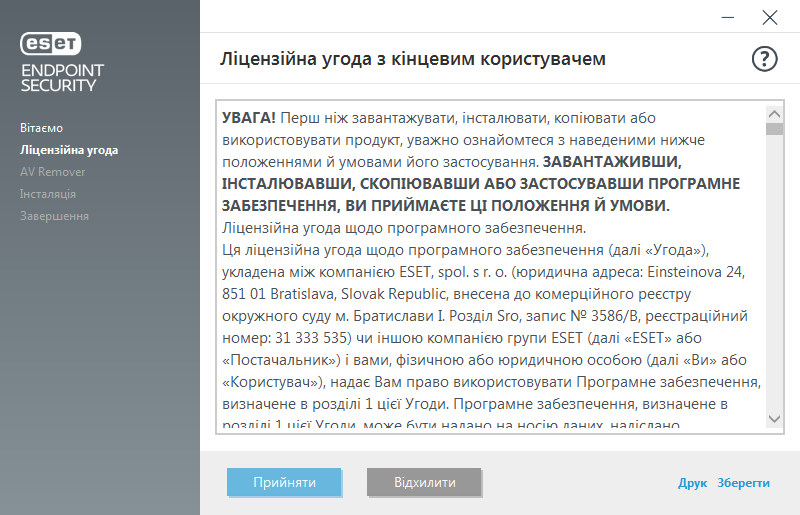Click the bold УВАГА! word in the agreement
Viewport: 800px width, 515px height.
[x=248, y=118]
